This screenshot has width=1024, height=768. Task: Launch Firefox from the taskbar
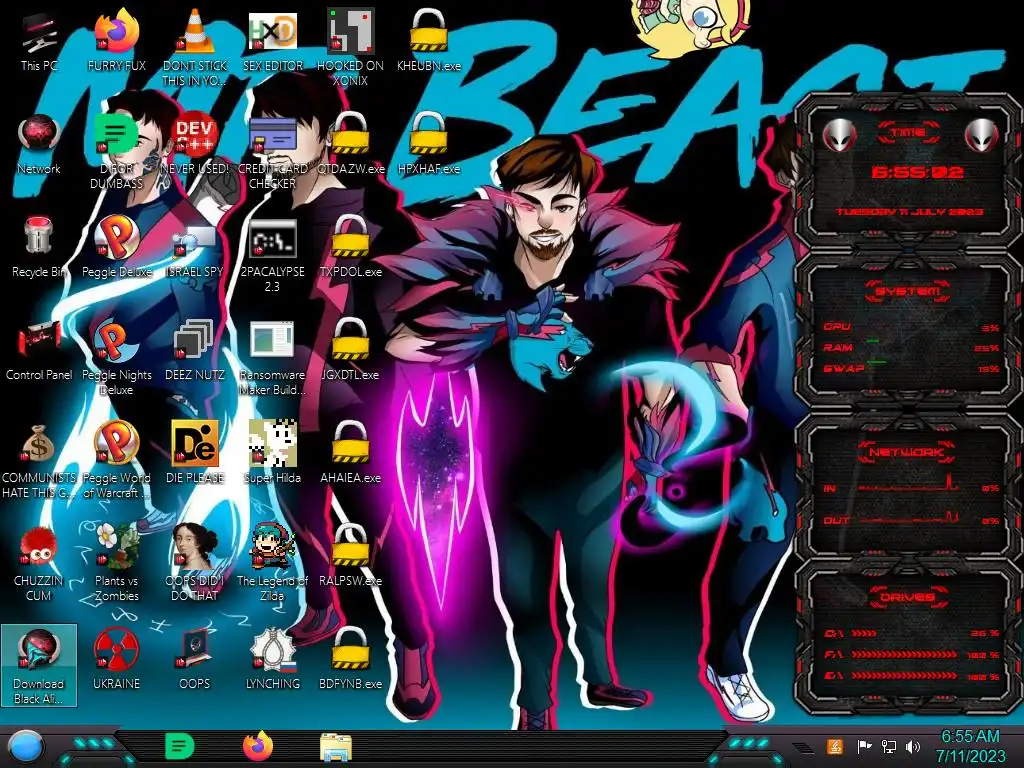click(258, 746)
